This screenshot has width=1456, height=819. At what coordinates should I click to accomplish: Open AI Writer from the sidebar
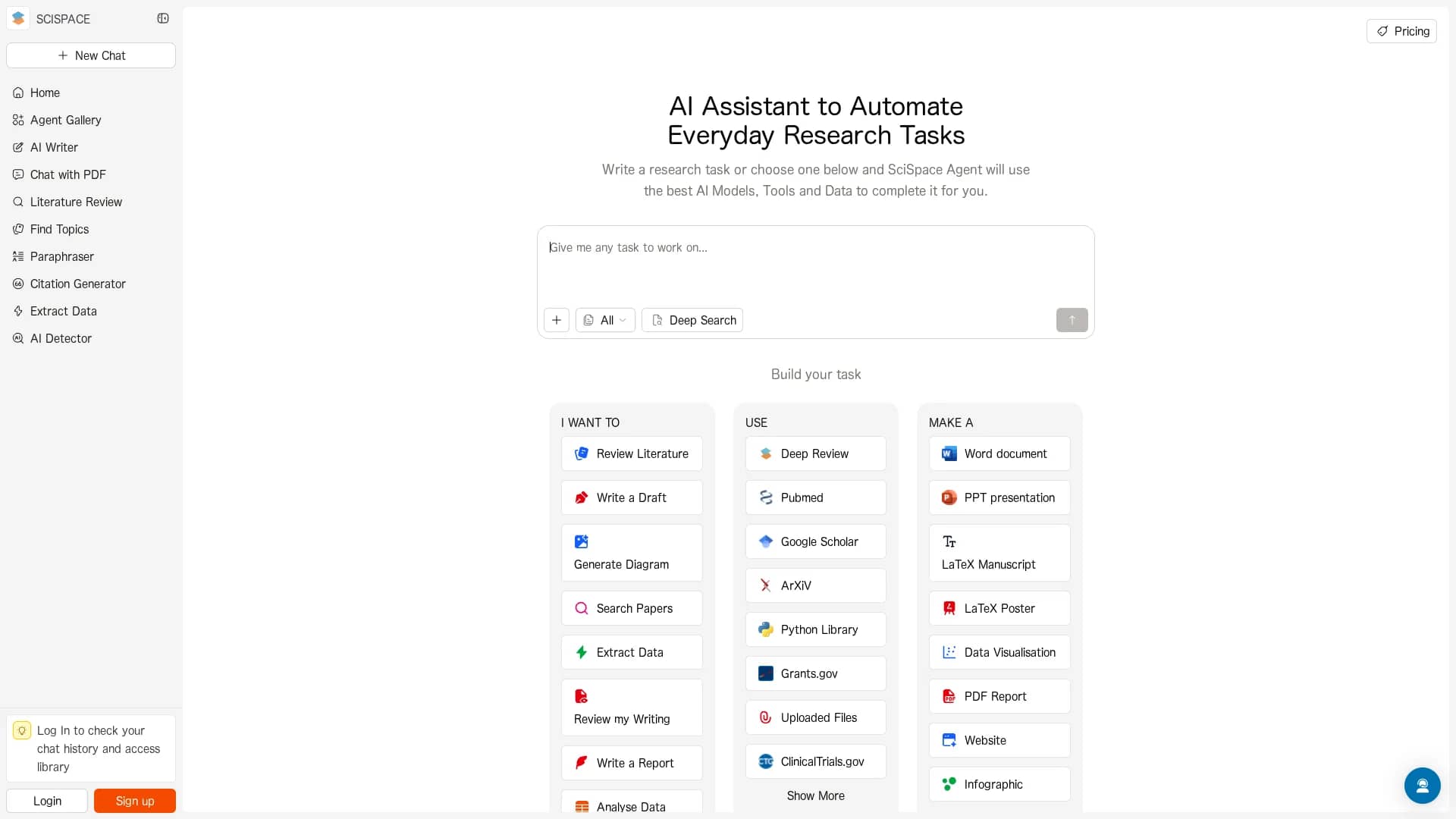pos(91,147)
